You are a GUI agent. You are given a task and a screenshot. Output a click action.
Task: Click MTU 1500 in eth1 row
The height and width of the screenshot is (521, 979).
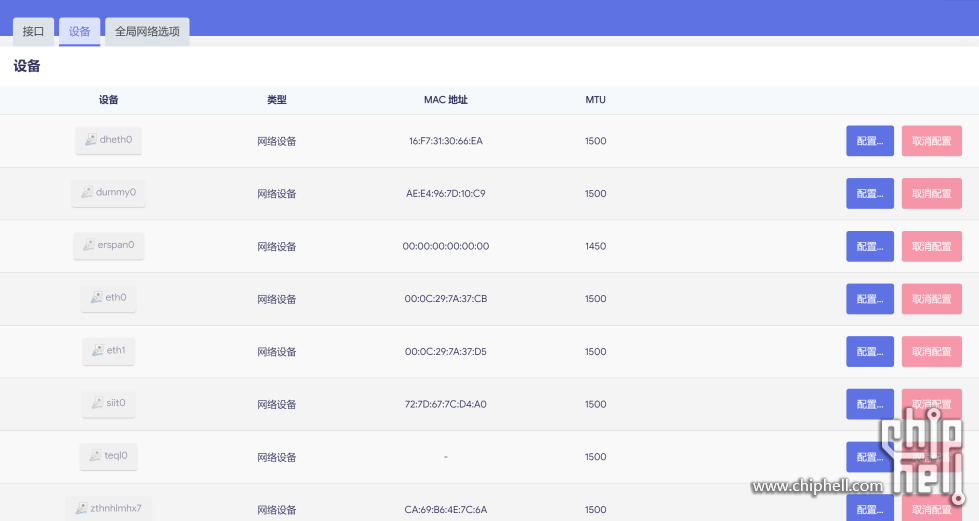tap(596, 351)
